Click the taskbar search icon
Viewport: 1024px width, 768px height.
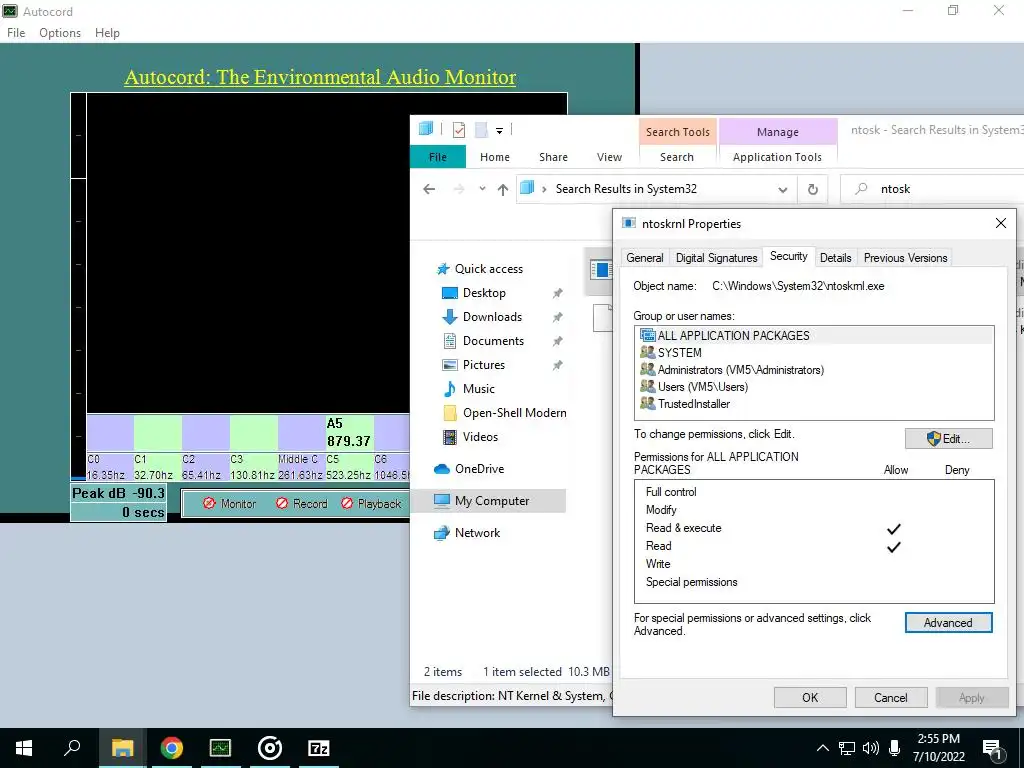click(x=72, y=748)
